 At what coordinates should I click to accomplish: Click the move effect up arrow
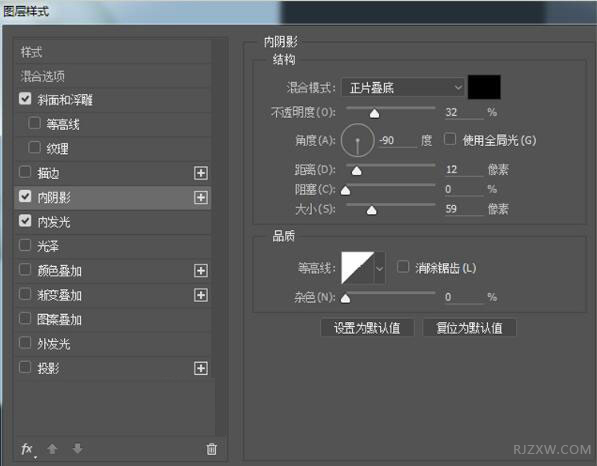pyautogui.click(x=52, y=449)
